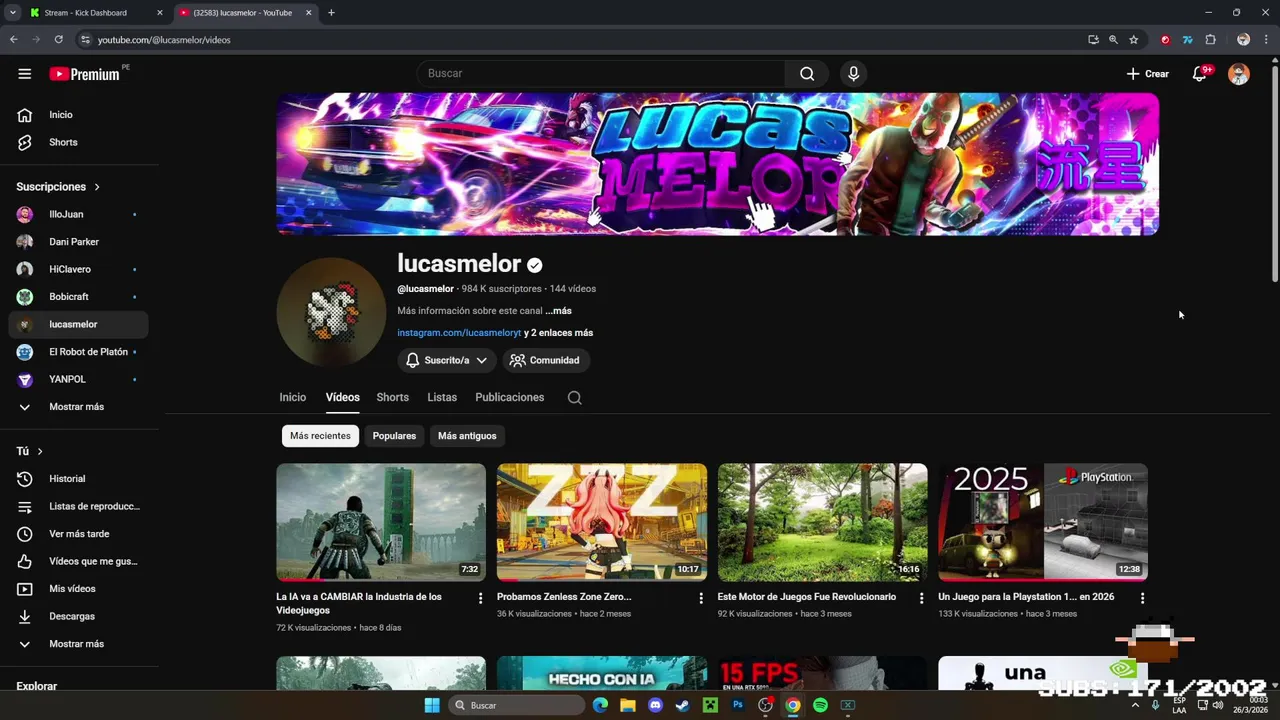This screenshot has height=720, width=1280.
Task: Open options for Playstation 1 video
Action: coord(1142,598)
